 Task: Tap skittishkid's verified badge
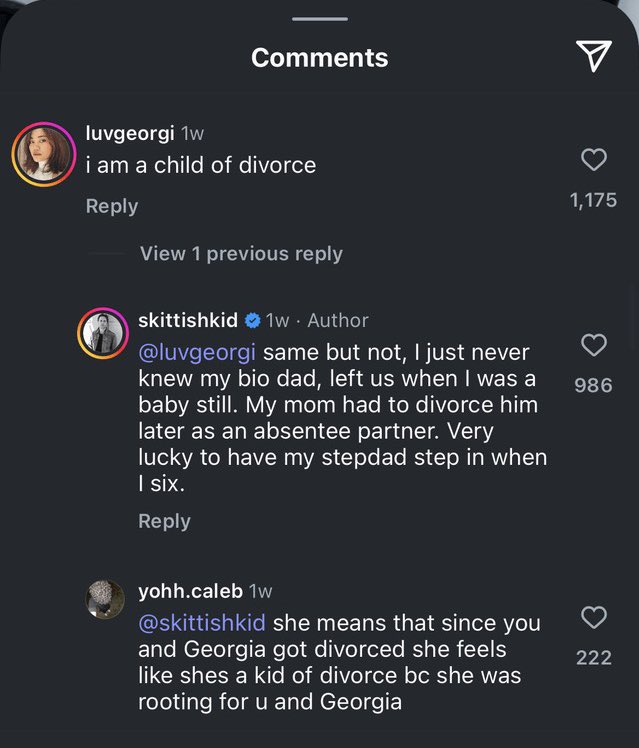(x=253, y=320)
